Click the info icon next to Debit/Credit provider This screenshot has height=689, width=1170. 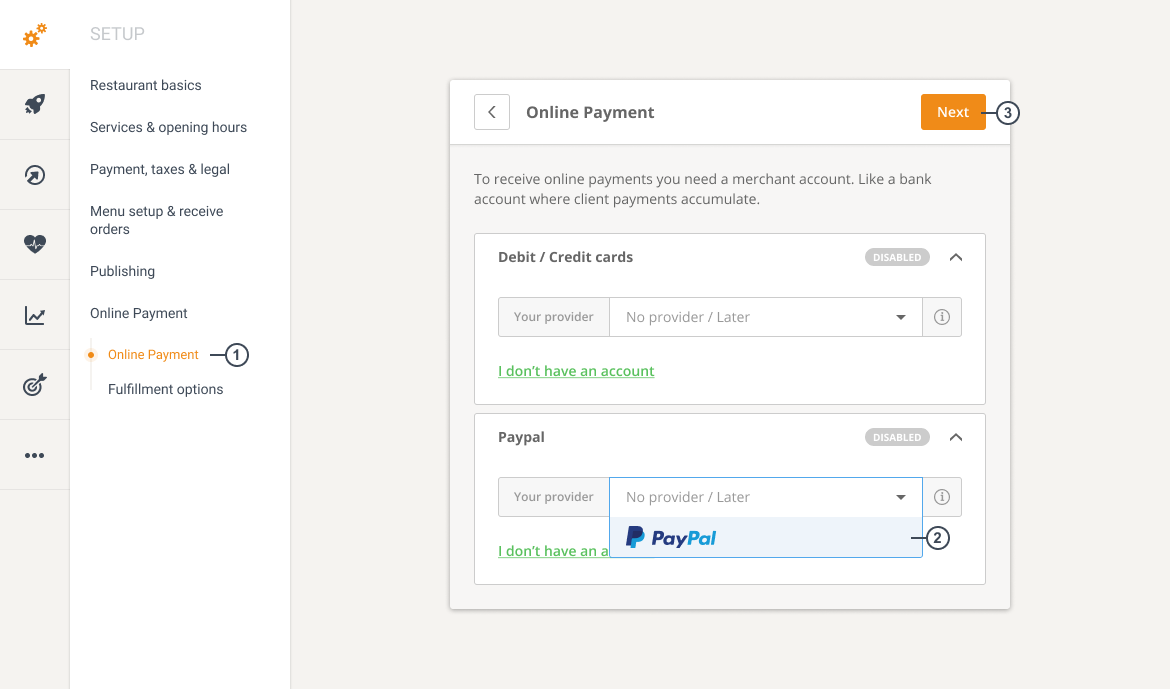click(941, 316)
